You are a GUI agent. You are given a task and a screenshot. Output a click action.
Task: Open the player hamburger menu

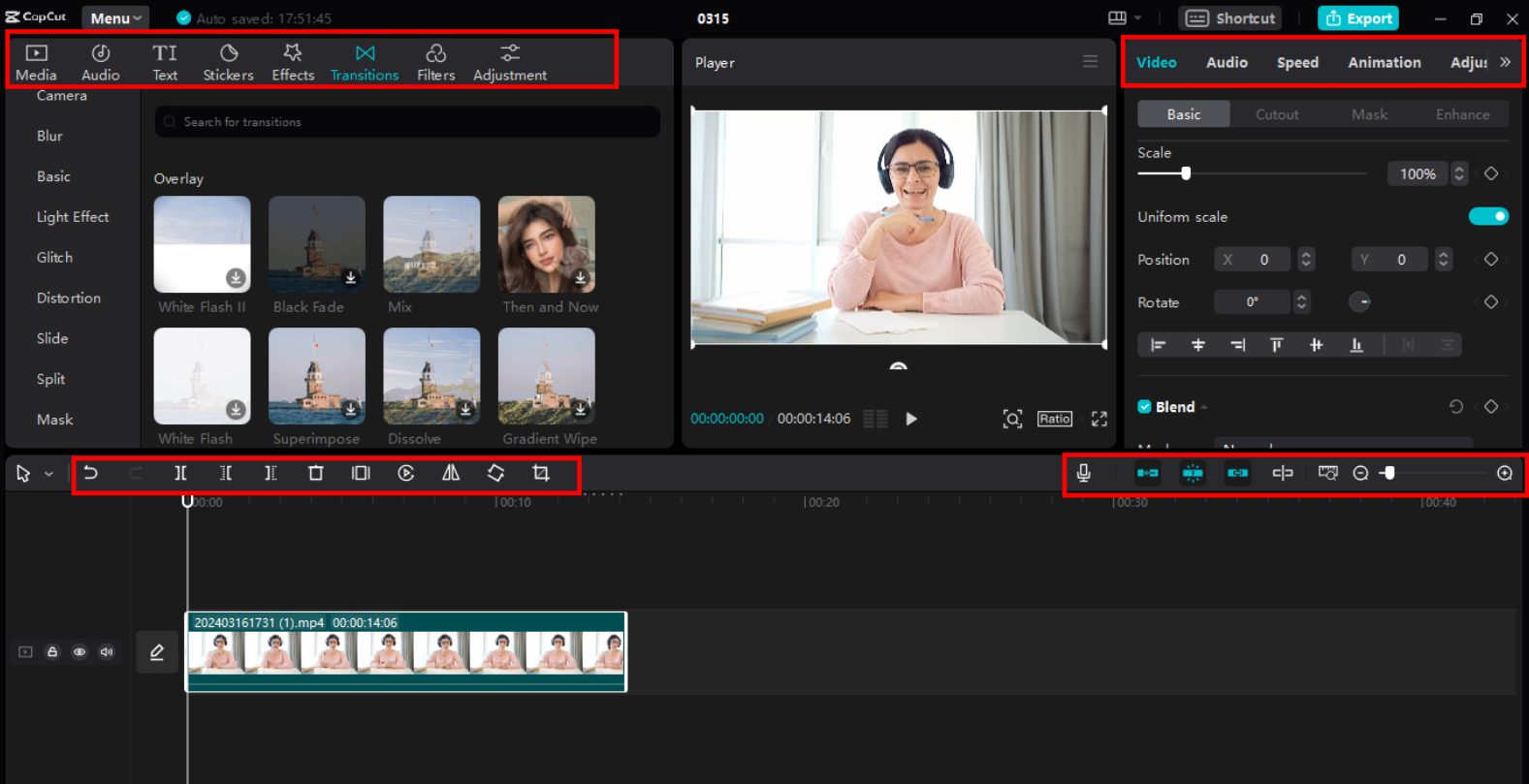(1091, 62)
